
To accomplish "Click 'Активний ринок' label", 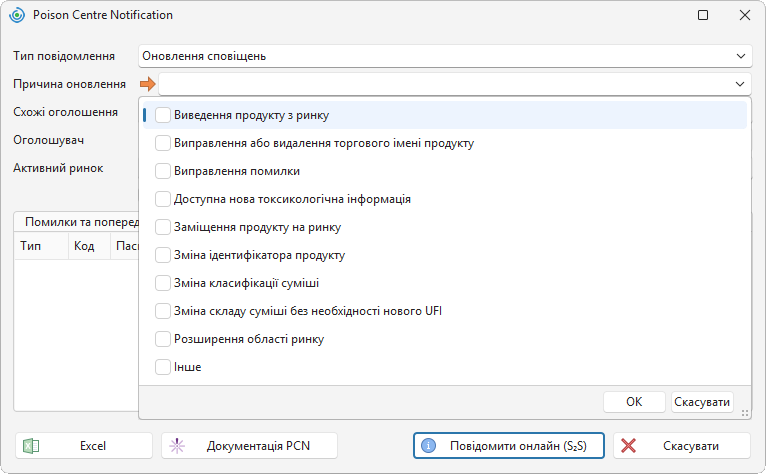I will 58,168.
